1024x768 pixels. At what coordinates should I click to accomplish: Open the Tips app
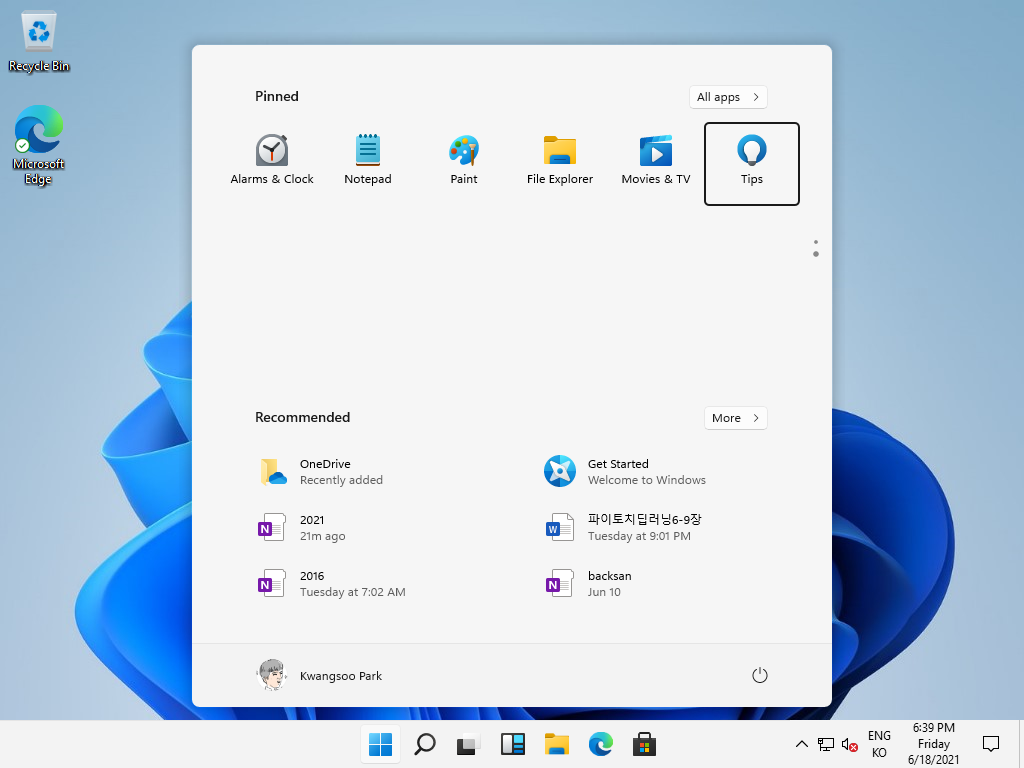[752, 163]
